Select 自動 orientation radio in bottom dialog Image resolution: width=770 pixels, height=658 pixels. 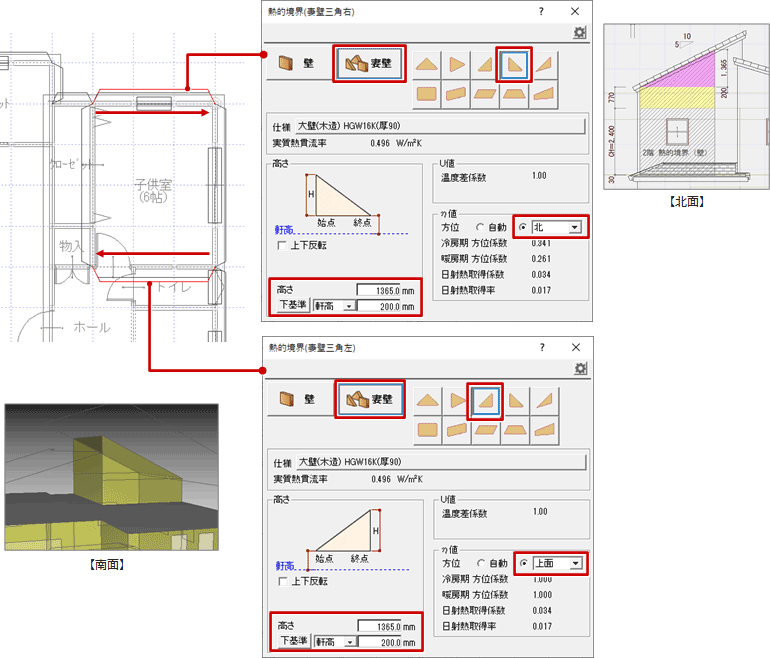coord(480,563)
